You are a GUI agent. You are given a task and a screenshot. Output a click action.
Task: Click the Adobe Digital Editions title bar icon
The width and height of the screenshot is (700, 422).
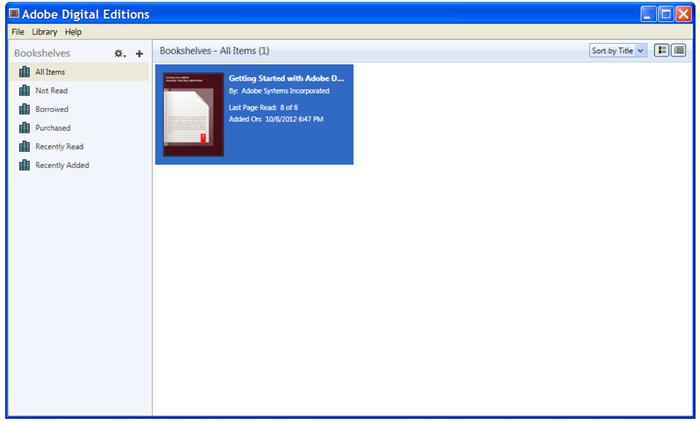(x=14, y=14)
